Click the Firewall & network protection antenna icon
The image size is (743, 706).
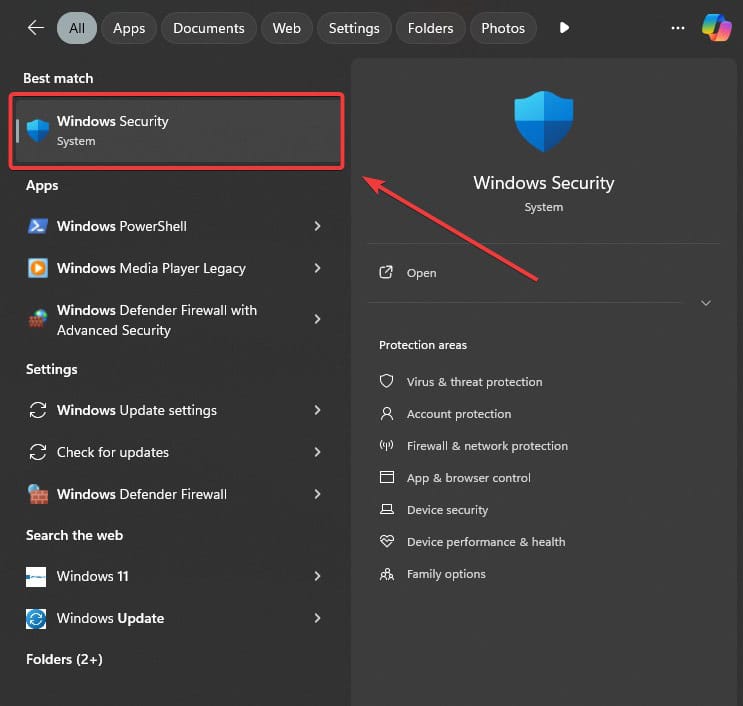[387, 445]
